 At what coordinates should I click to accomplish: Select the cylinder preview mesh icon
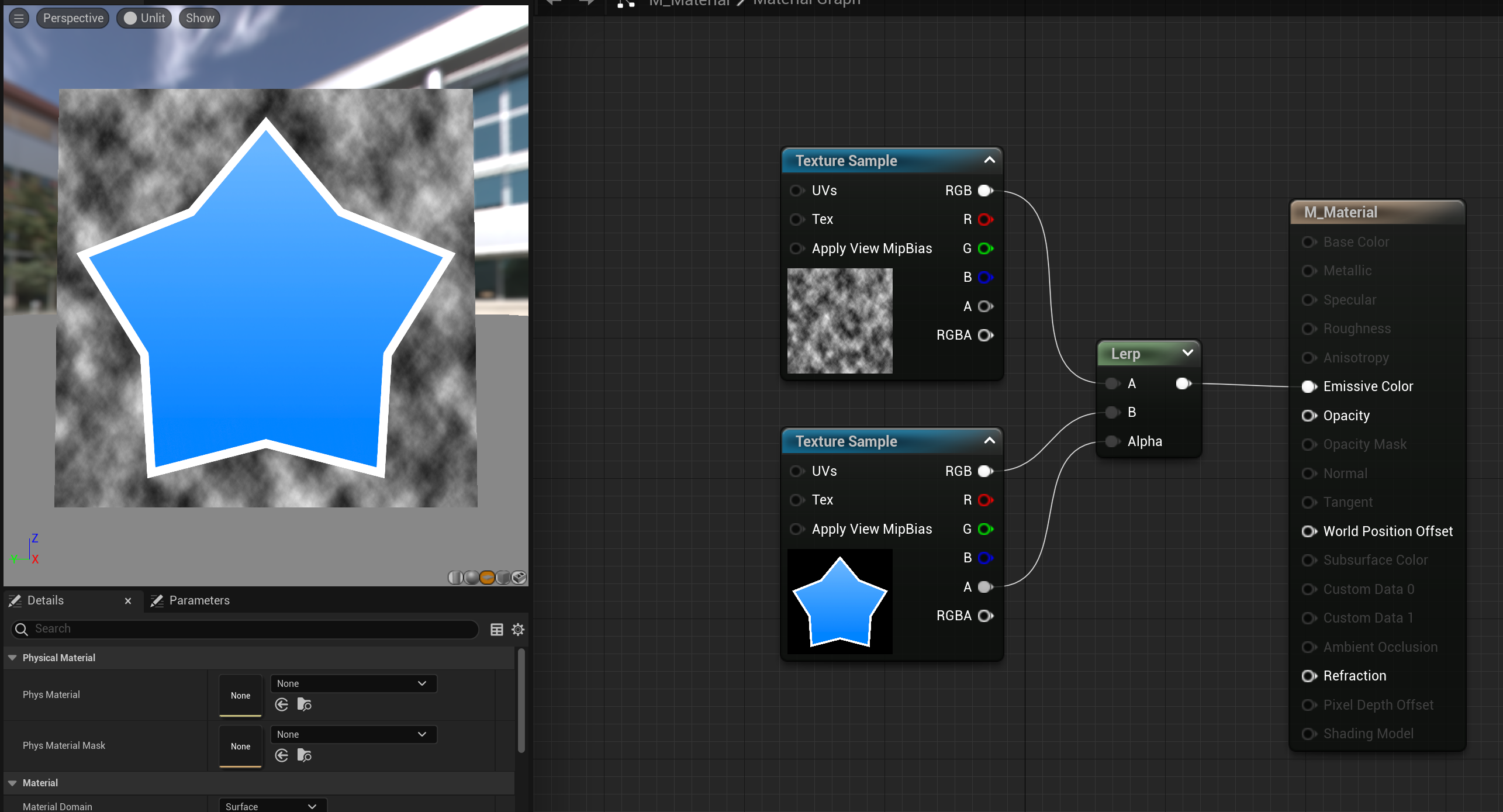455,578
